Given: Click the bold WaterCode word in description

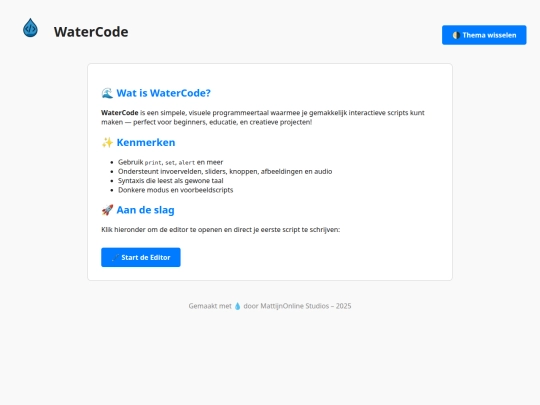Looking at the screenshot, I should [120, 113].
